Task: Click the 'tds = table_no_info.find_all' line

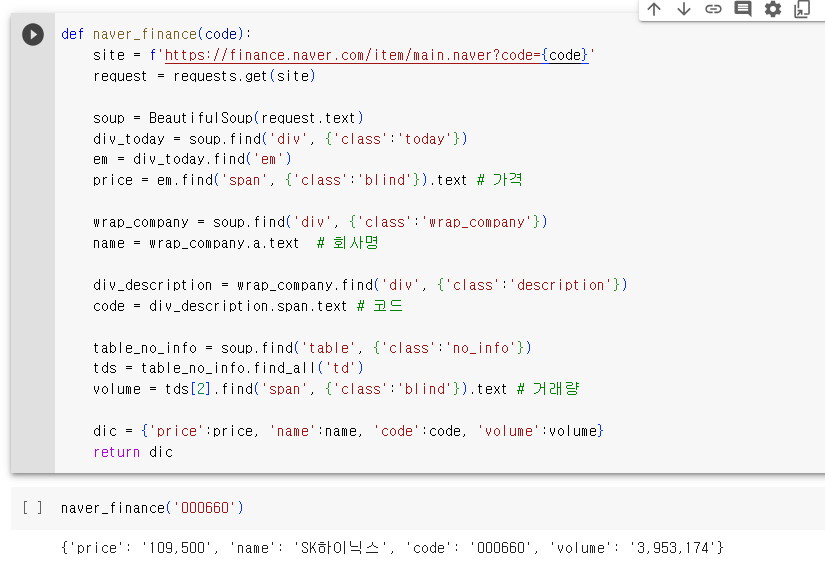Action: (x=228, y=368)
